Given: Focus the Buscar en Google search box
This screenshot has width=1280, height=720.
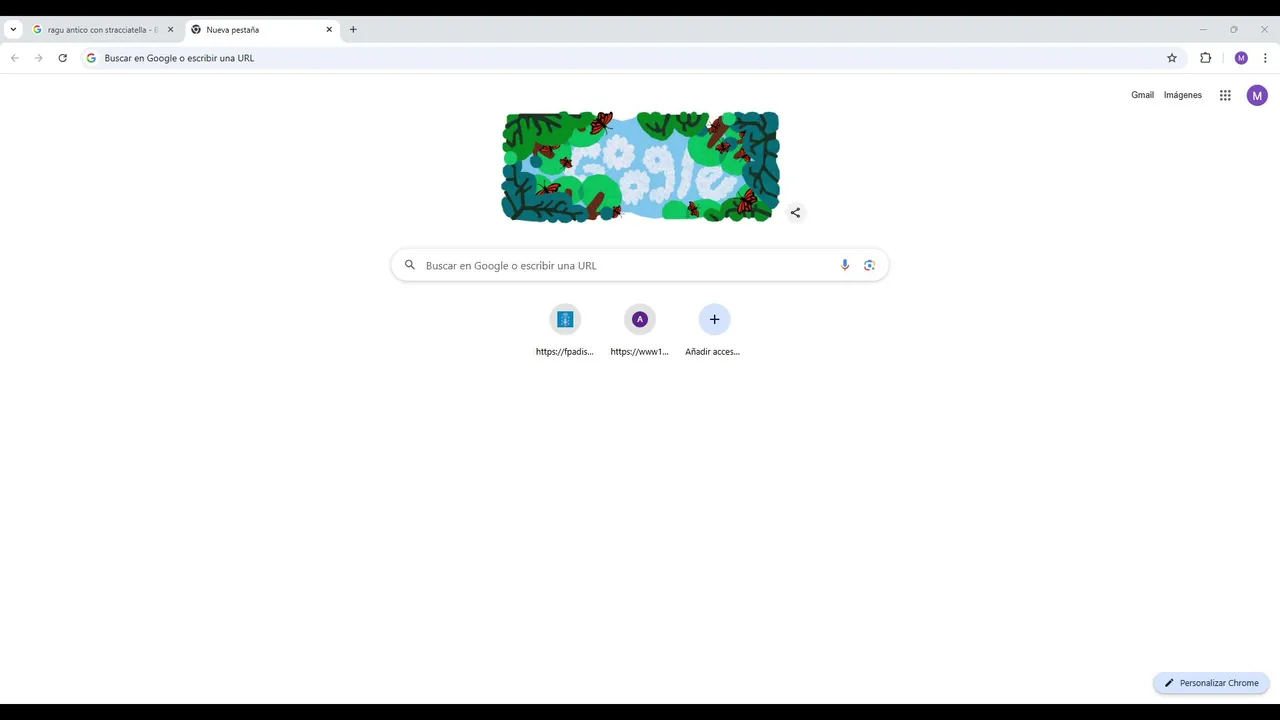Looking at the screenshot, I should point(640,265).
